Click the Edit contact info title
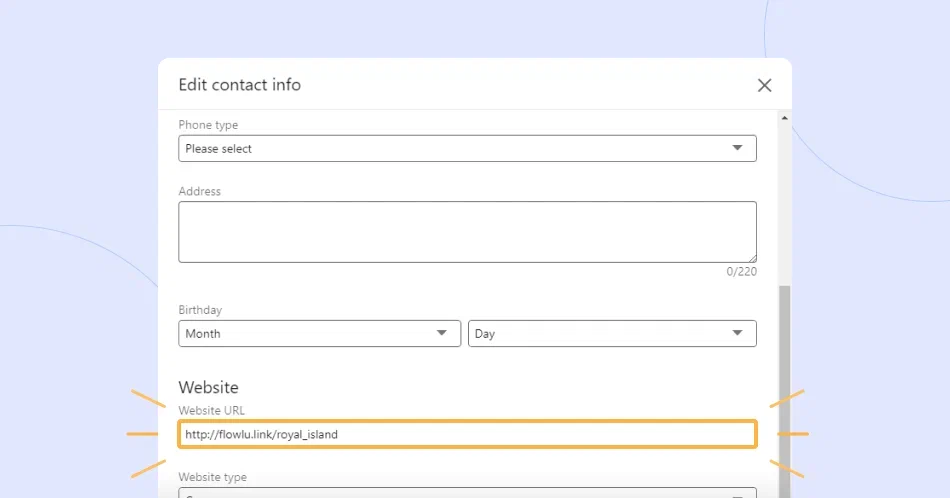Viewport: 950px width, 498px height. [x=239, y=85]
